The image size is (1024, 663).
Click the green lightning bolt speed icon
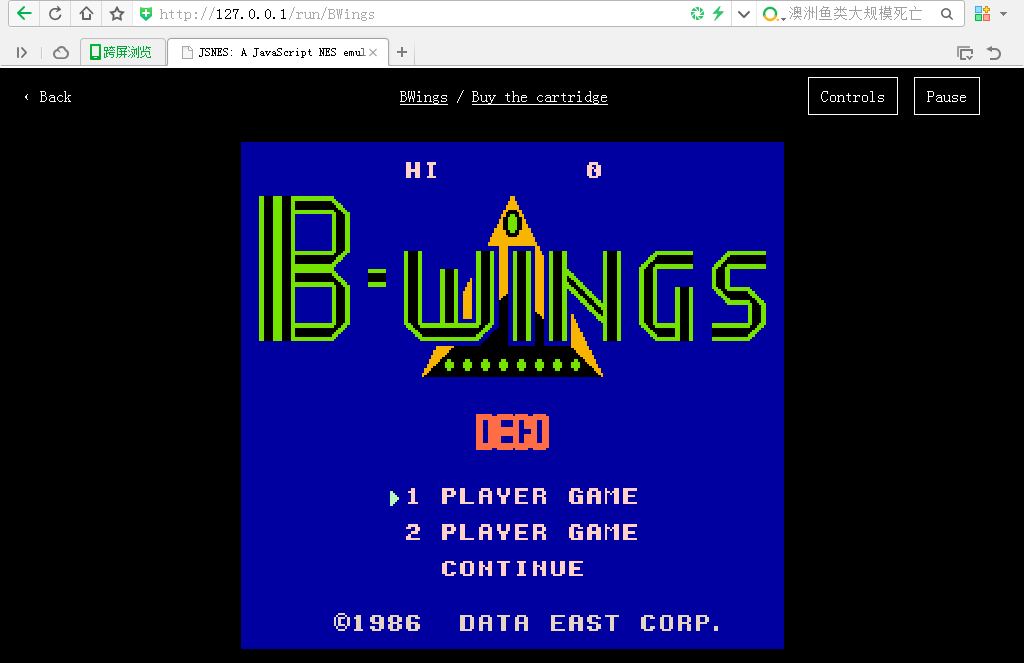pos(718,14)
